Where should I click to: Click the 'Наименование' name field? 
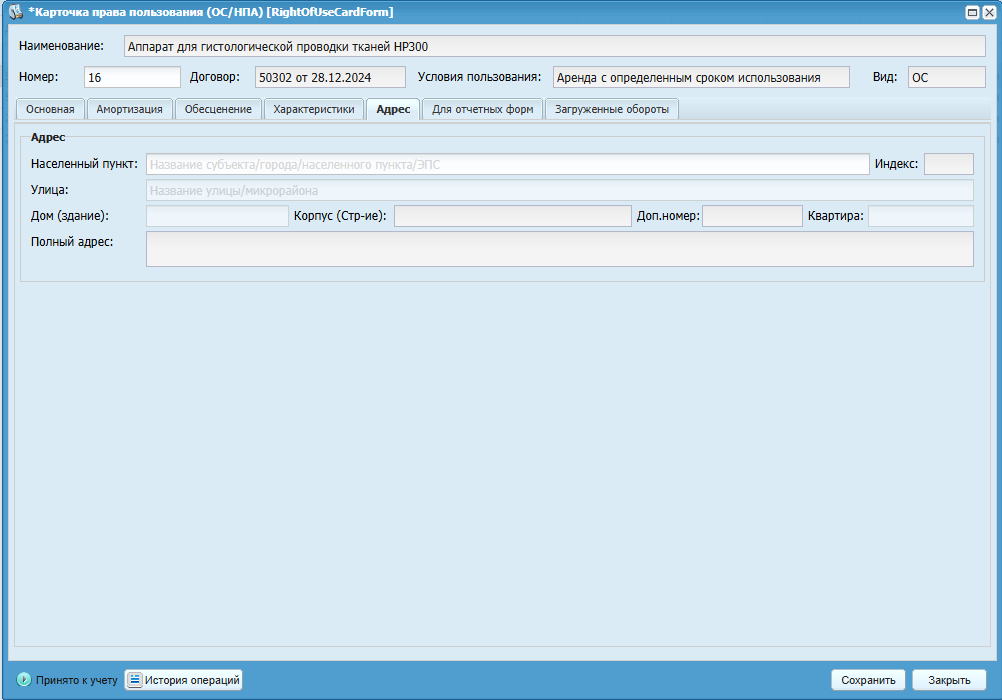[553, 46]
